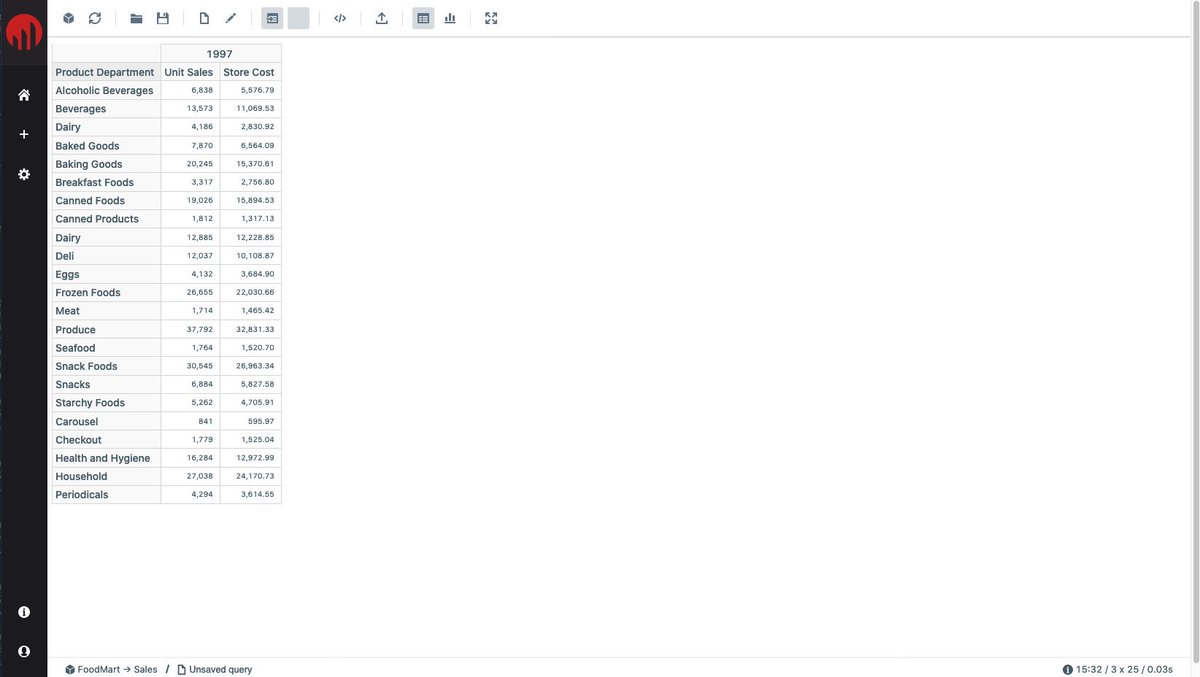This screenshot has width=1200, height=677.
Task: Click the 841 Carousel unit sales cell
Action: [190, 421]
